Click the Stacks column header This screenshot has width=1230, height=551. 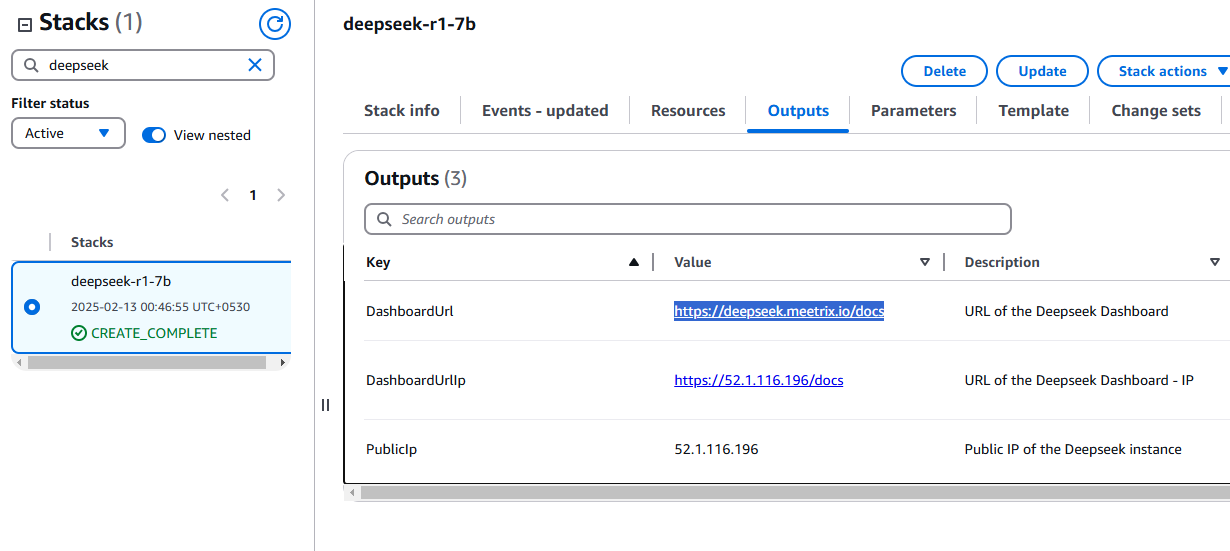point(92,242)
